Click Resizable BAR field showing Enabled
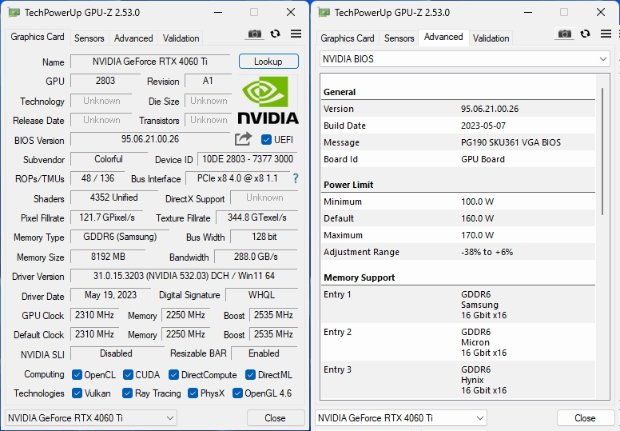This screenshot has width=620, height=431. coord(265,353)
